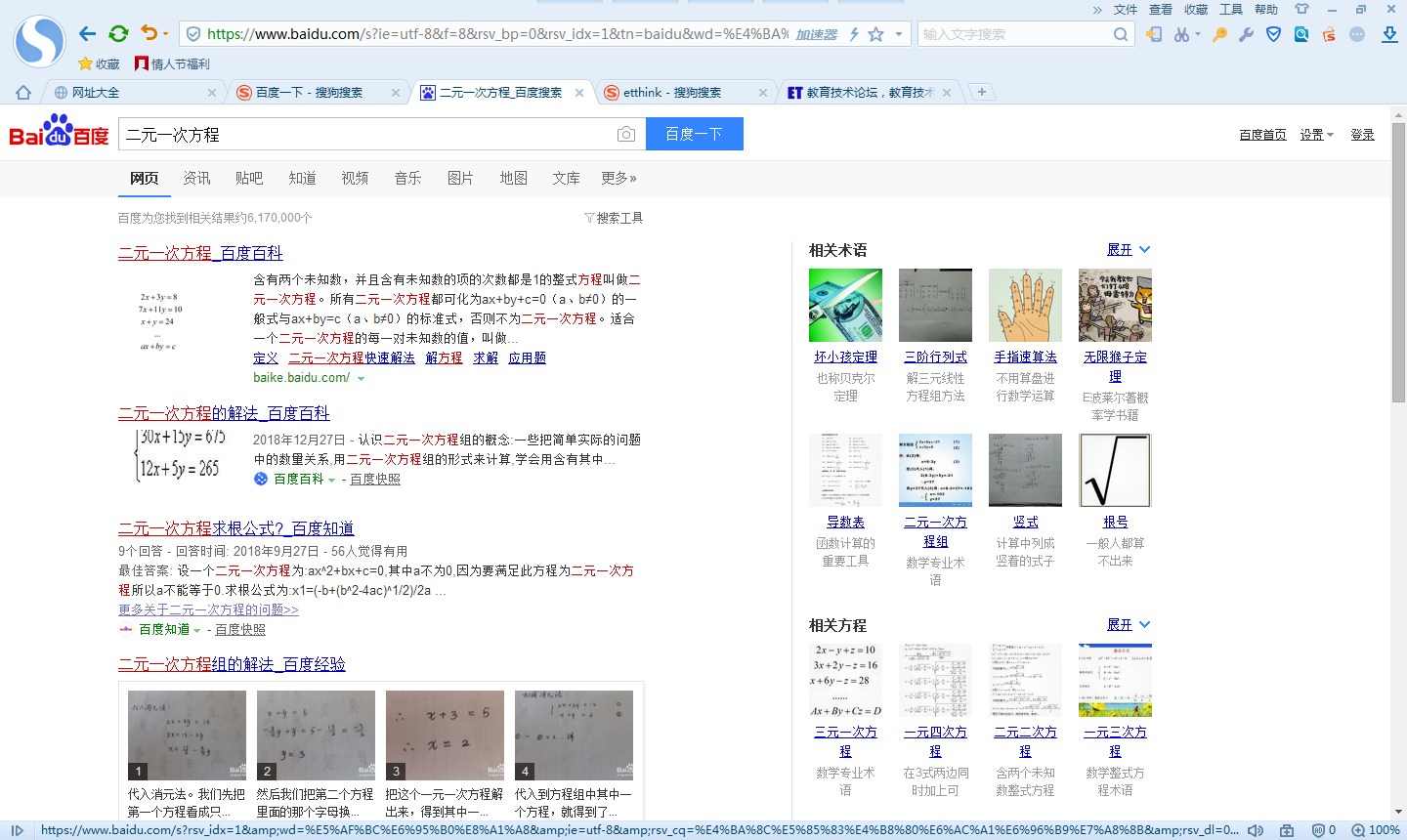Click the site security shield in the address bar
This screenshot has height=840, width=1407.
tap(193, 34)
